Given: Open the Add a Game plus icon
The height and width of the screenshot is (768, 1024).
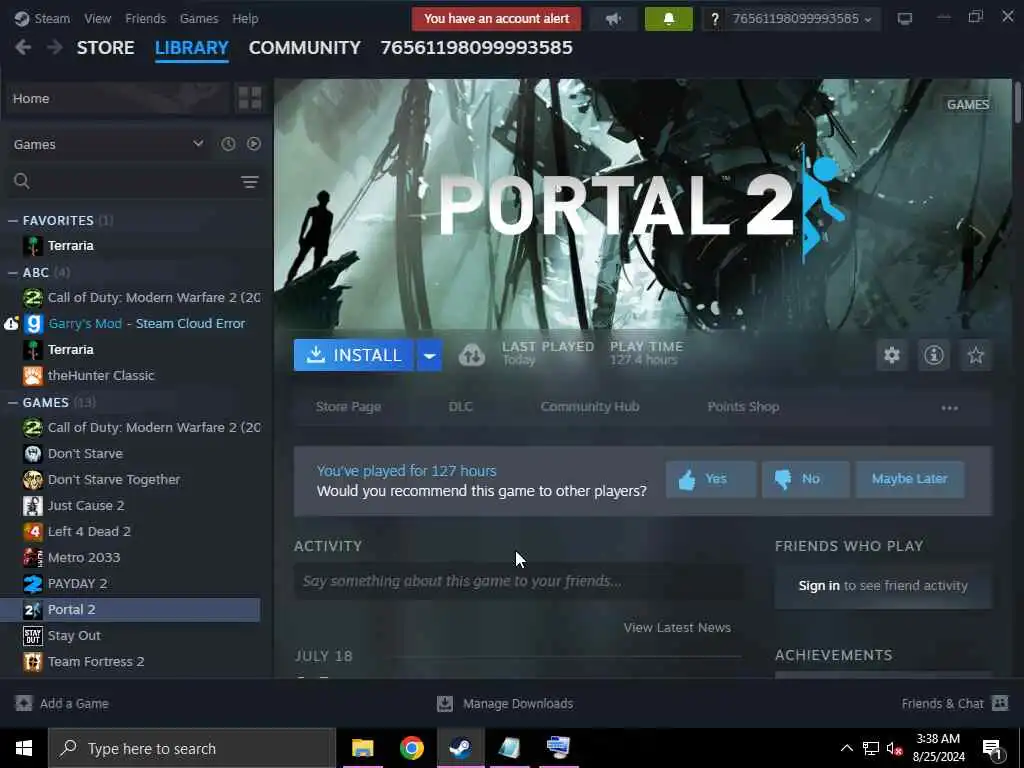Looking at the screenshot, I should [x=24, y=703].
